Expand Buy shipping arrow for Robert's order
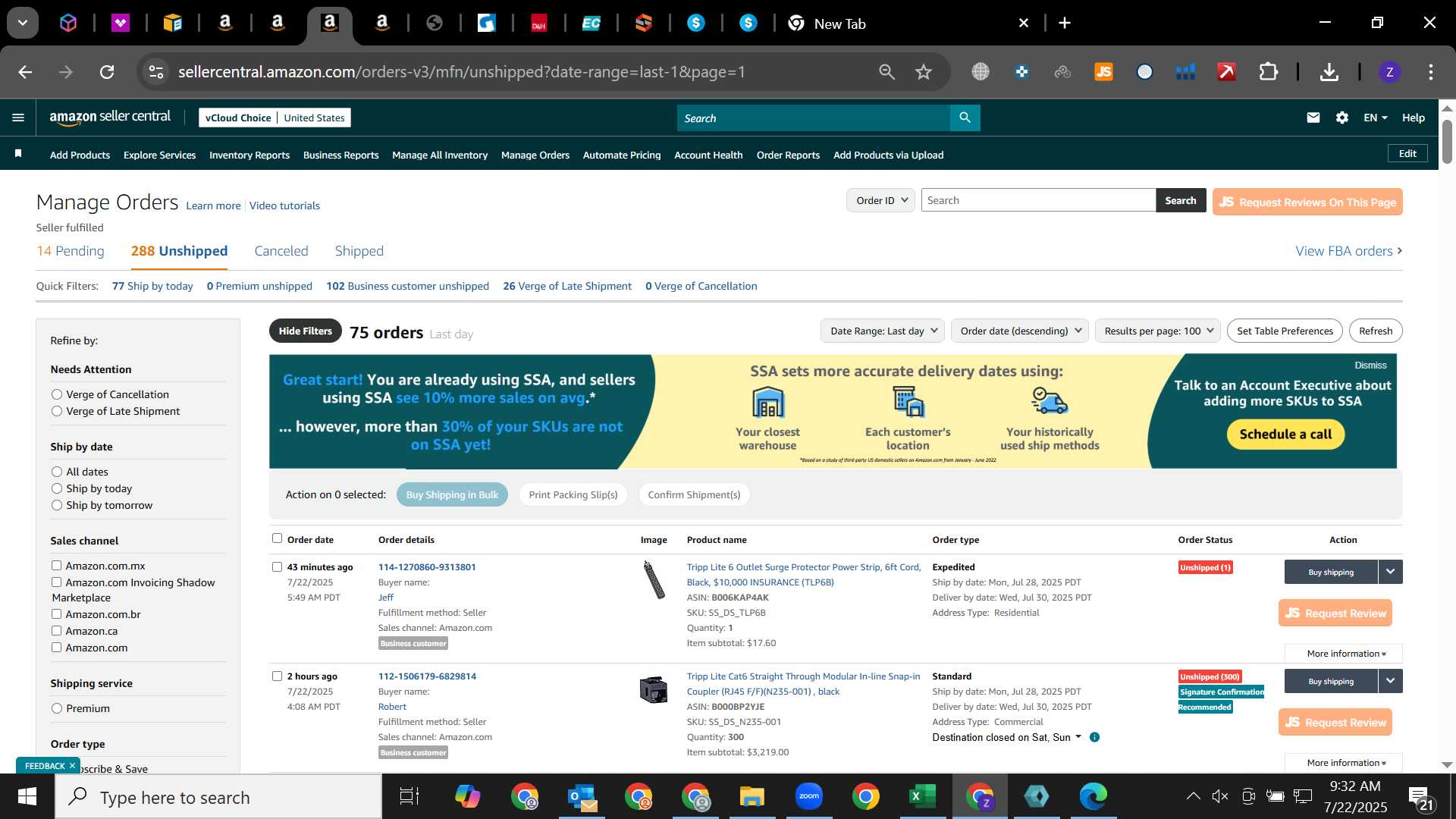Image resolution: width=1456 pixels, height=819 pixels. (x=1391, y=681)
